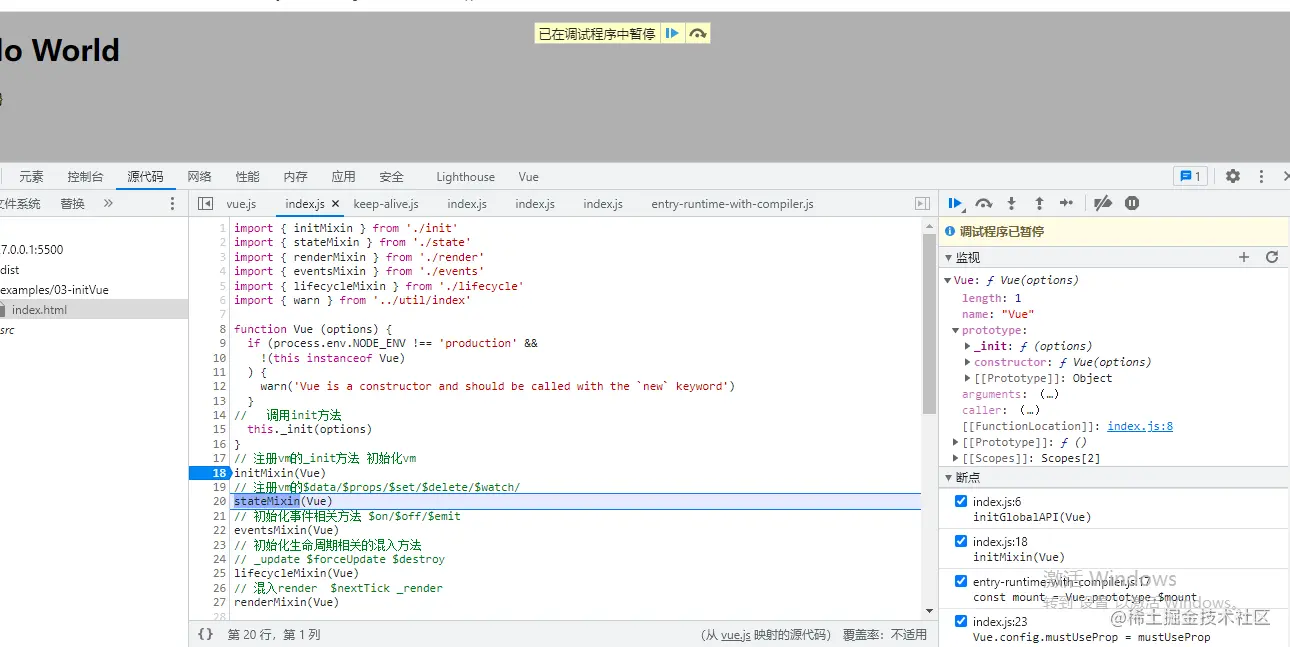Select index.html in file tree
This screenshot has height=647, width=1290.
coord(94,310)
